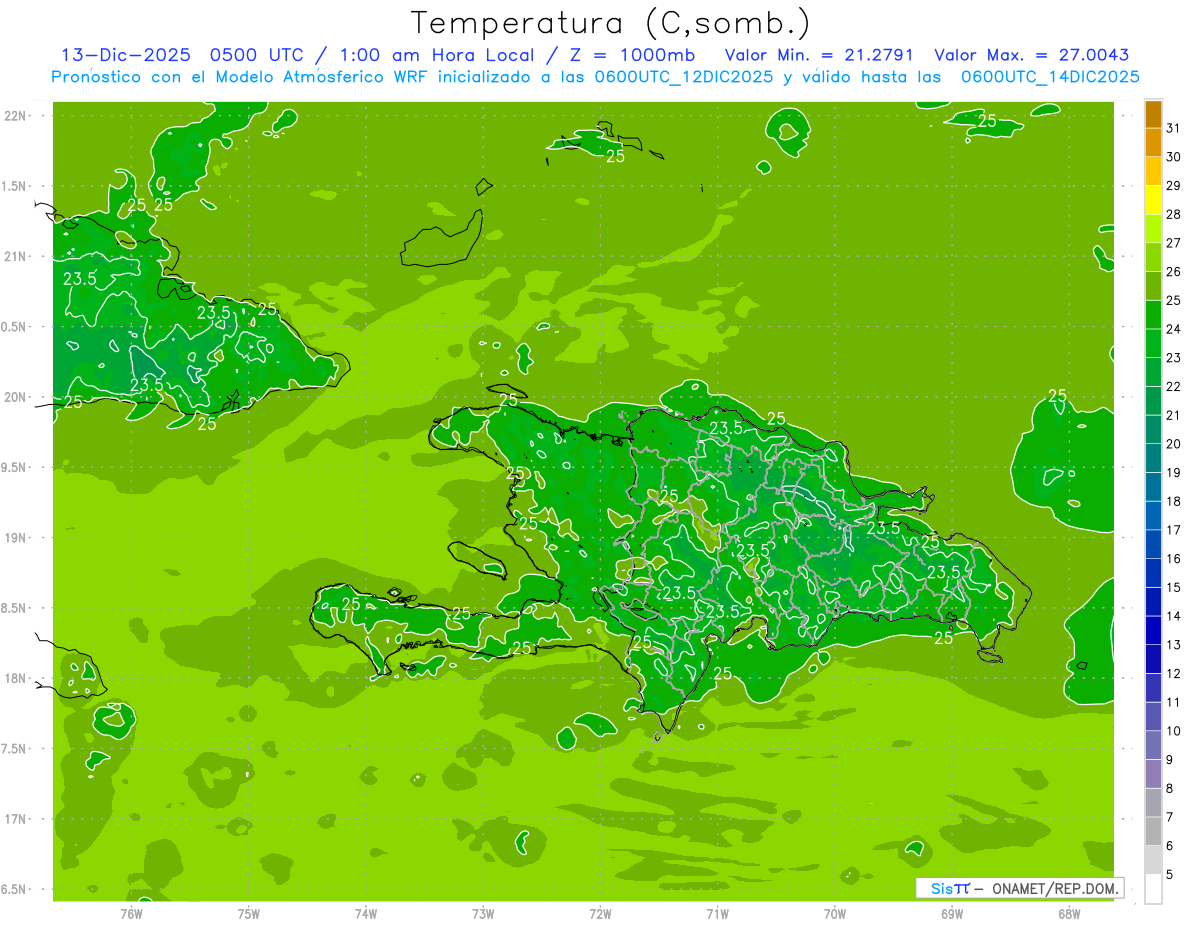Click the 68W longitude axis label
This screenshot has height=927, width=1200.
1069,913
